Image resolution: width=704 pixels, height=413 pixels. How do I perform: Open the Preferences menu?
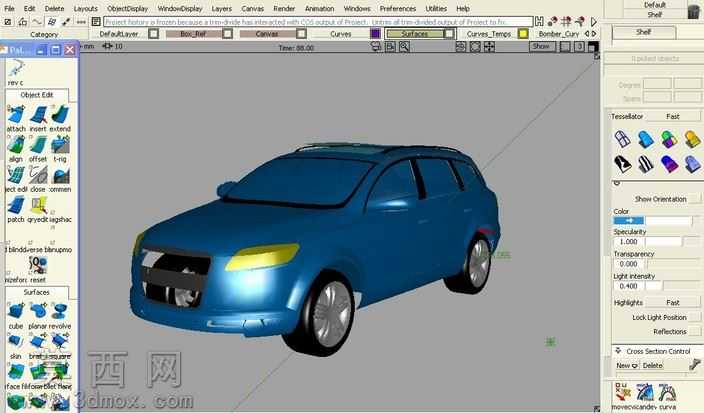398,8
